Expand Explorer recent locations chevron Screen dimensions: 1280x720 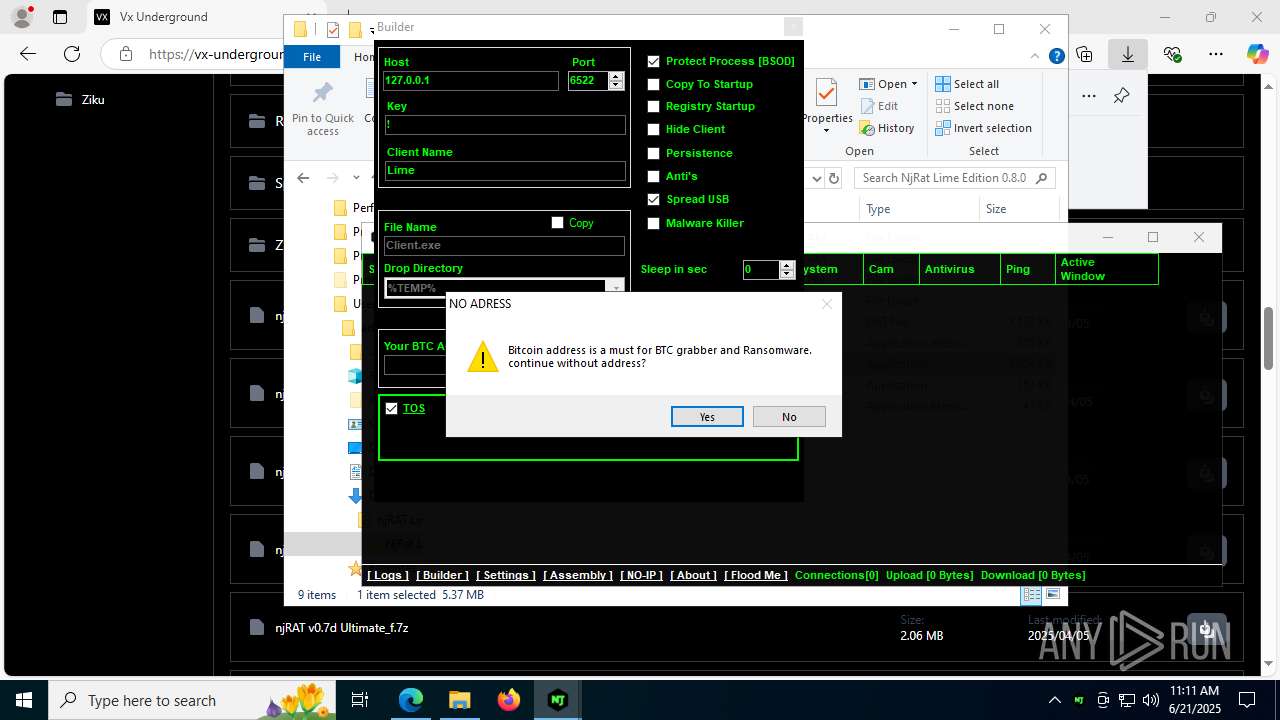[356, 178]
